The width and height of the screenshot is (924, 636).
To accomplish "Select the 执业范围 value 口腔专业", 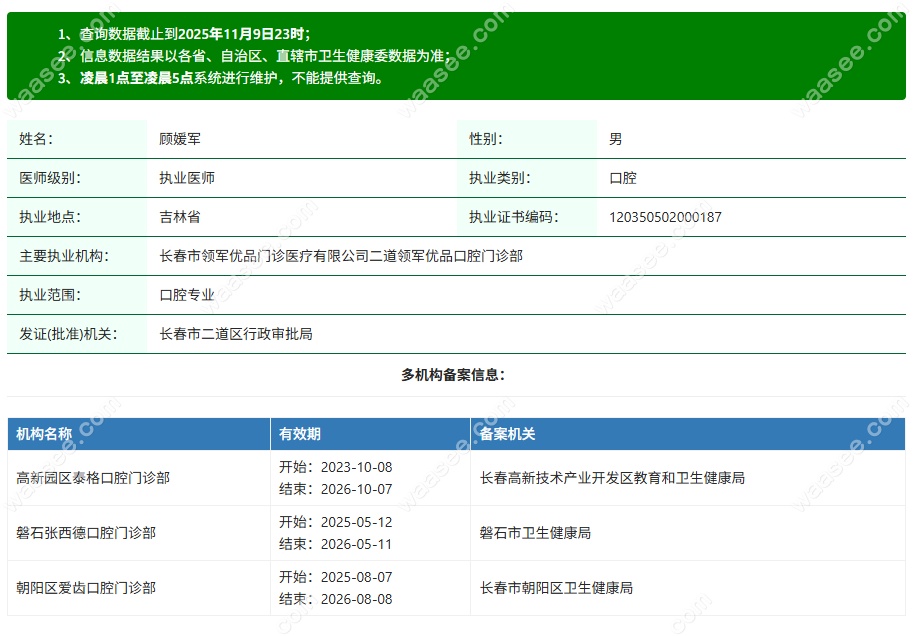I will [183, 295].
